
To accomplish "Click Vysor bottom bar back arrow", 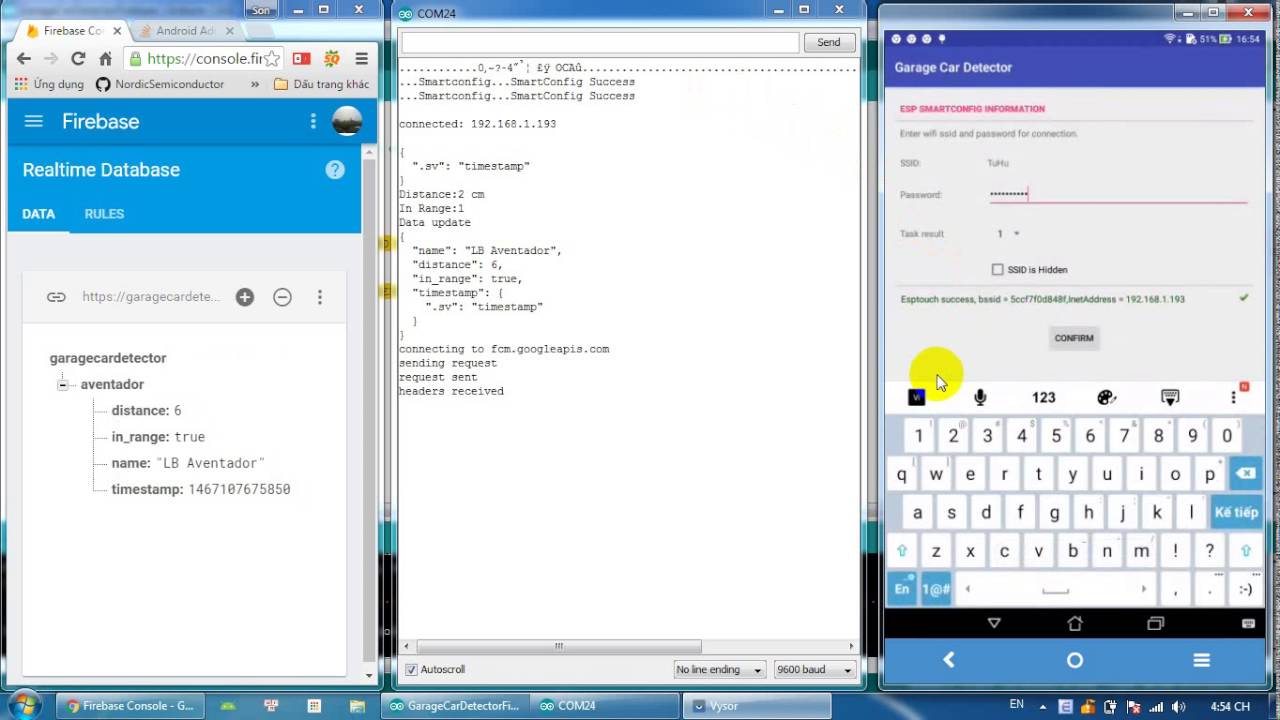I will coord(949,660).
